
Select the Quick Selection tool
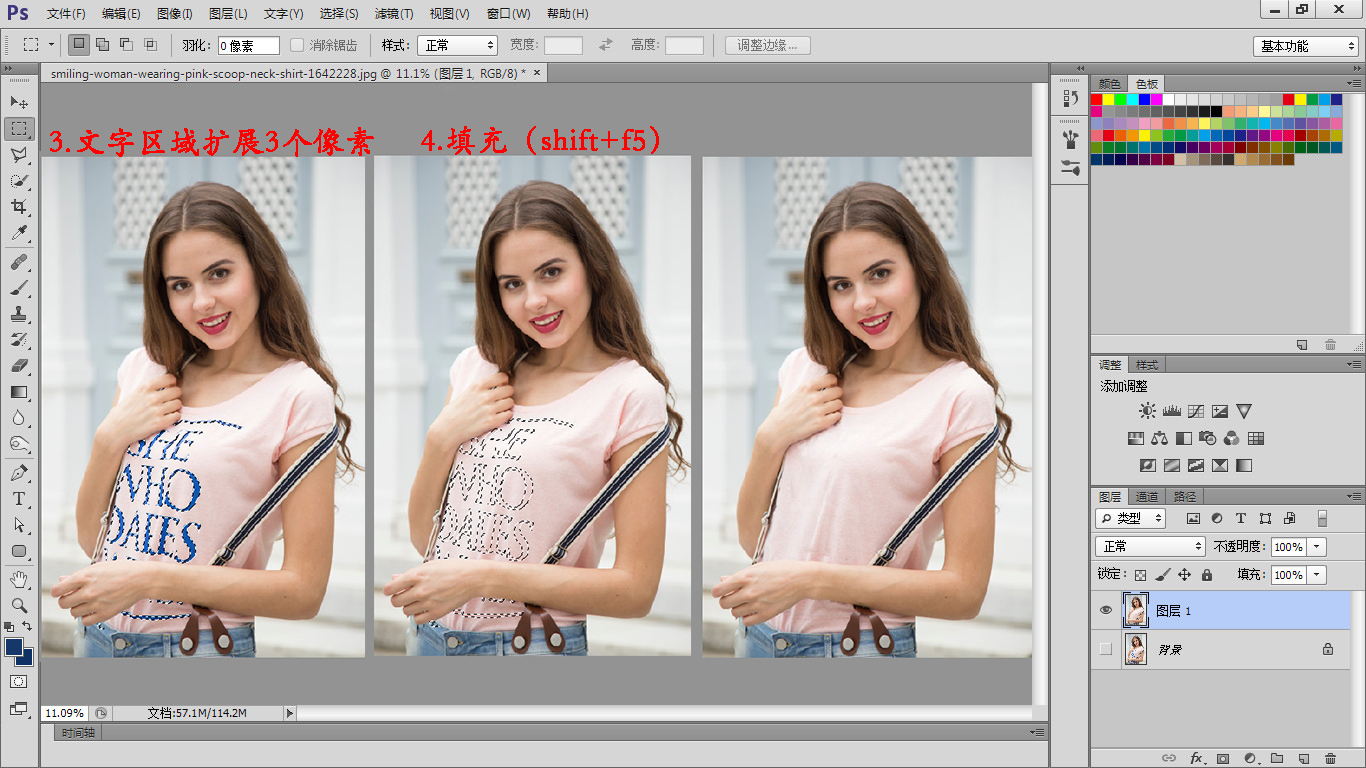[x=19, y=181]
